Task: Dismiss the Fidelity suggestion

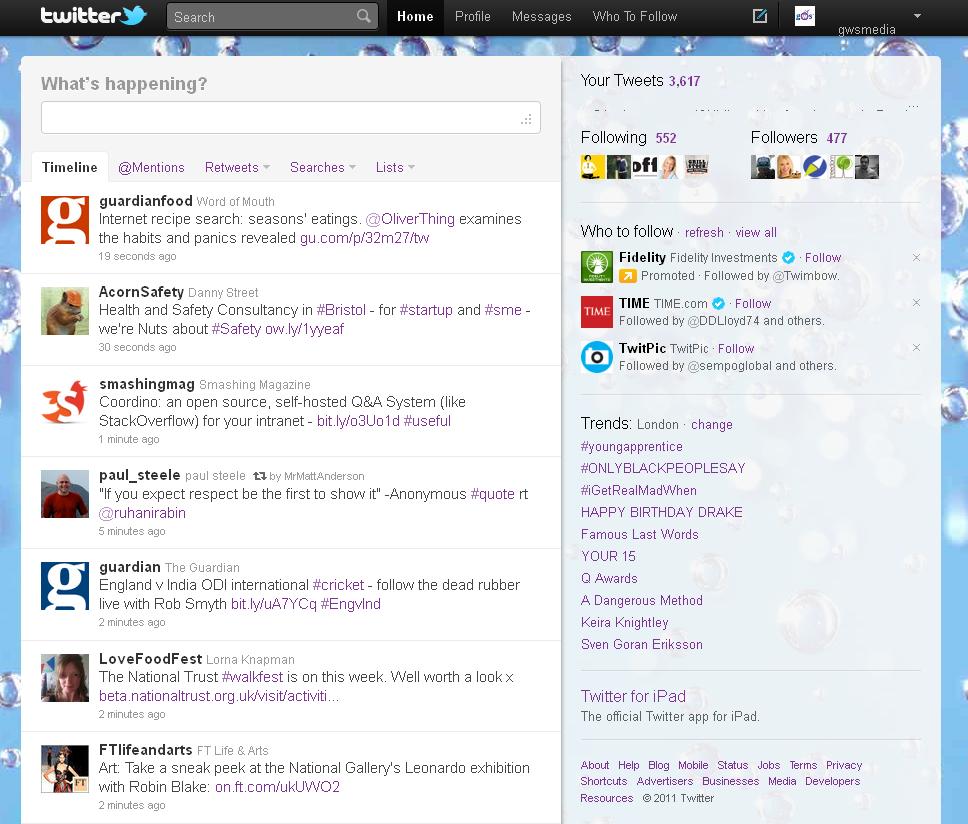Action: point(916,257)
